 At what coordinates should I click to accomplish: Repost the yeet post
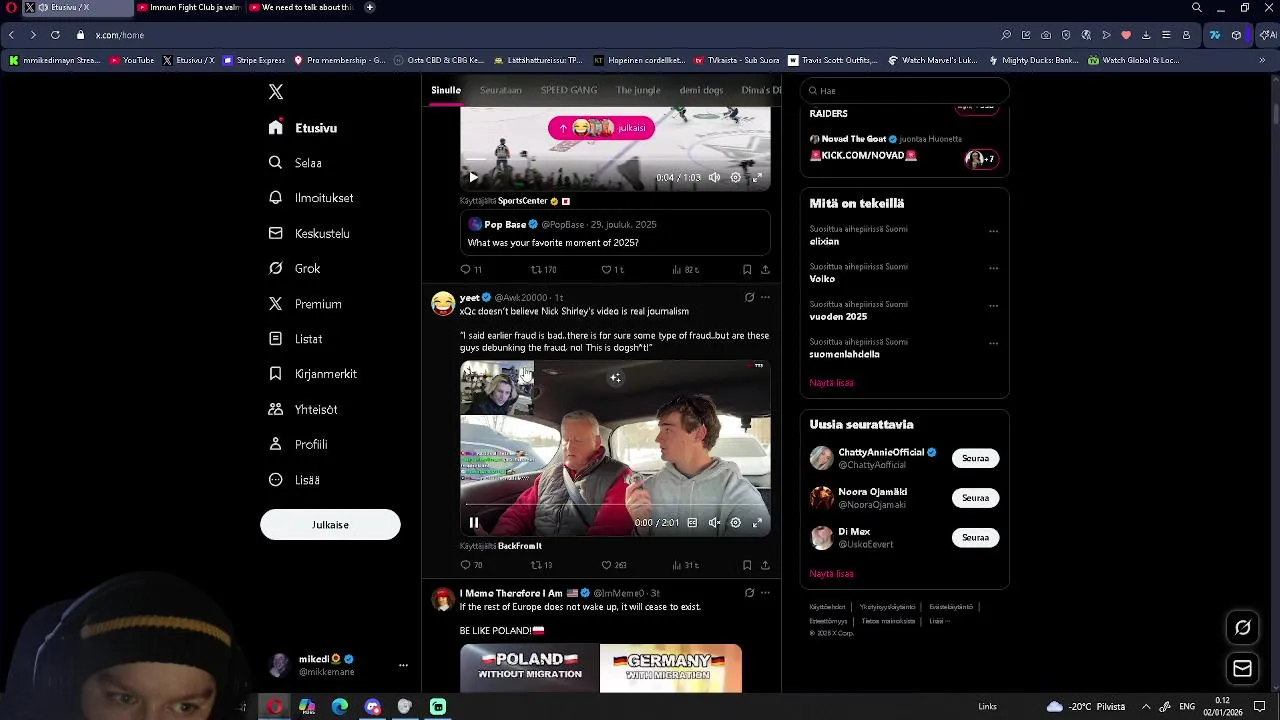541,565
